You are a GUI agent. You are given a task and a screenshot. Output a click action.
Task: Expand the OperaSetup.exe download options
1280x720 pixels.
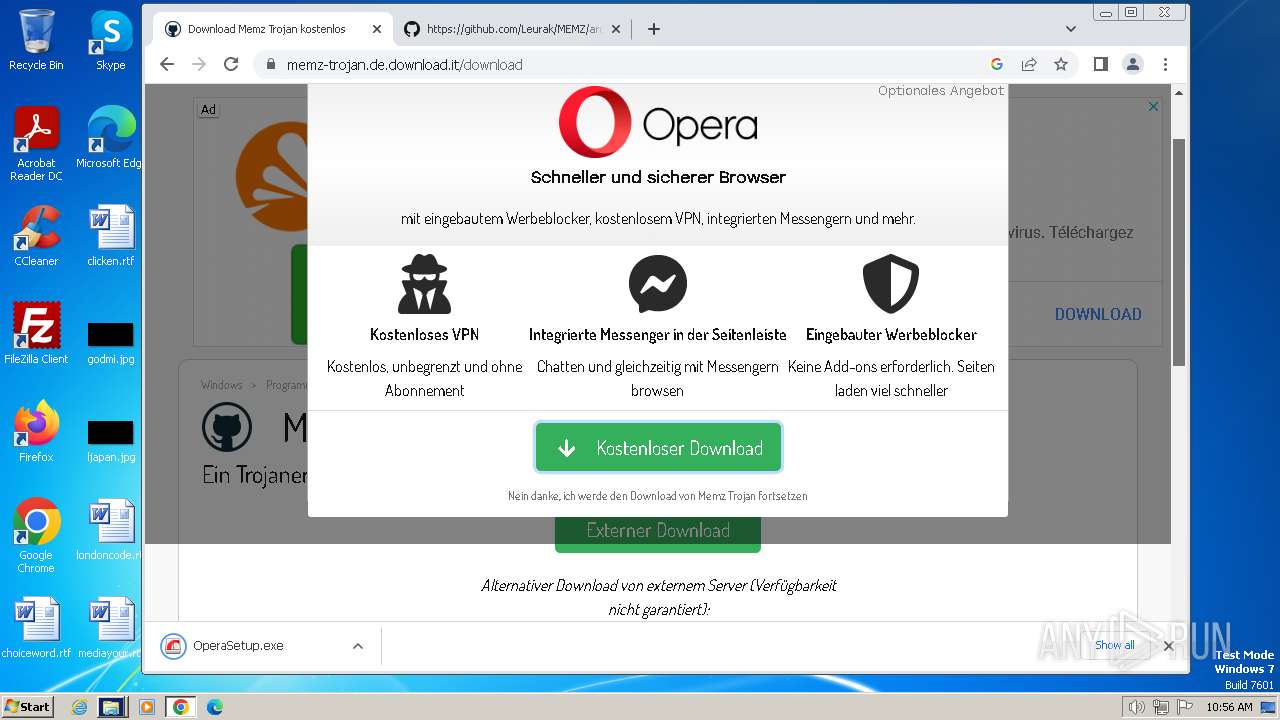pos(358,646)
